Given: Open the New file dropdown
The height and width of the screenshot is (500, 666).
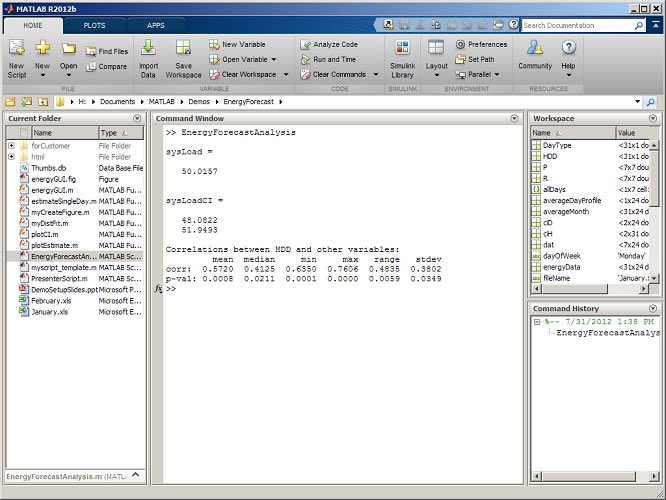Looking at the screenshot, I should click(42, 75).
